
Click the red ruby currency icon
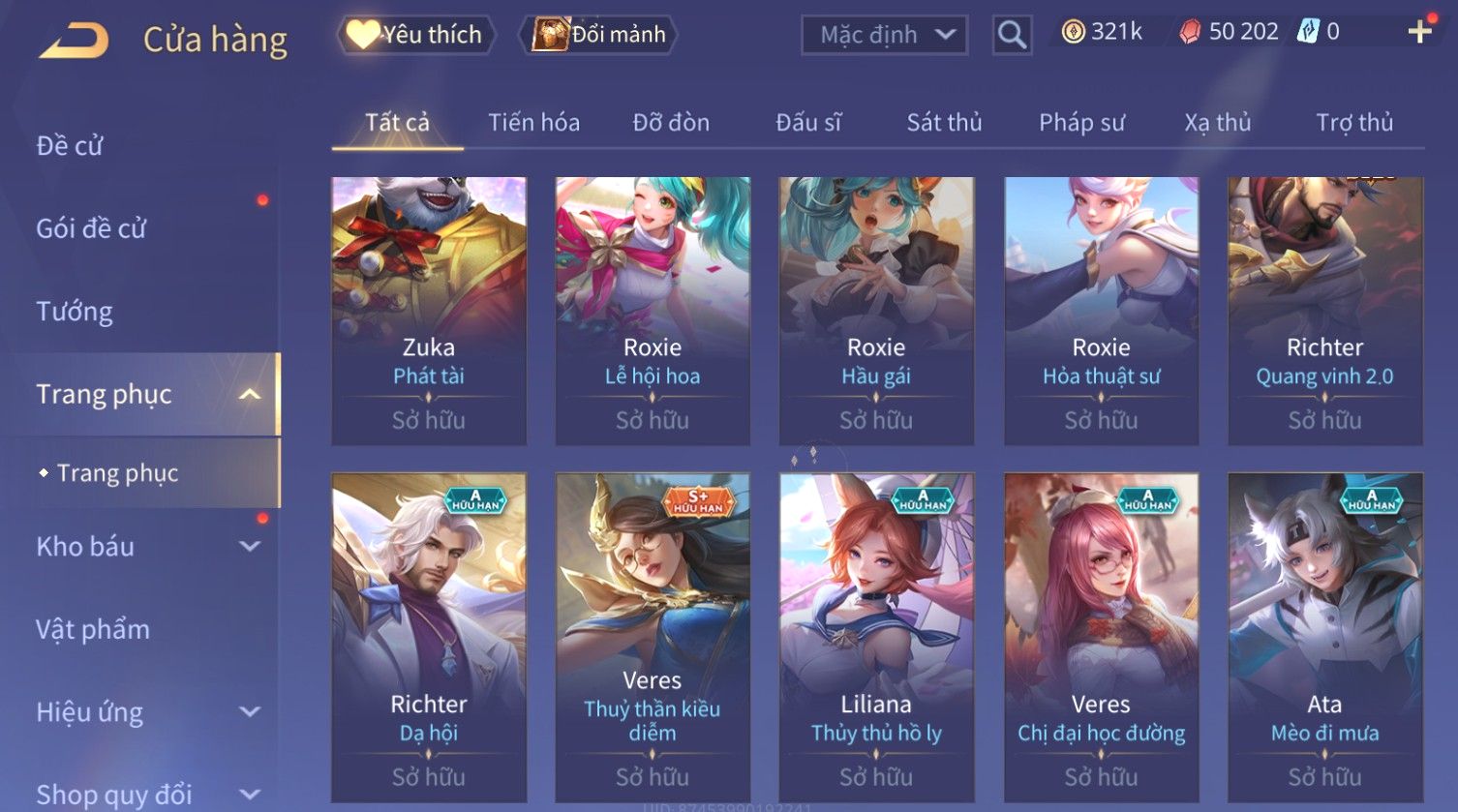point(1190,33)
